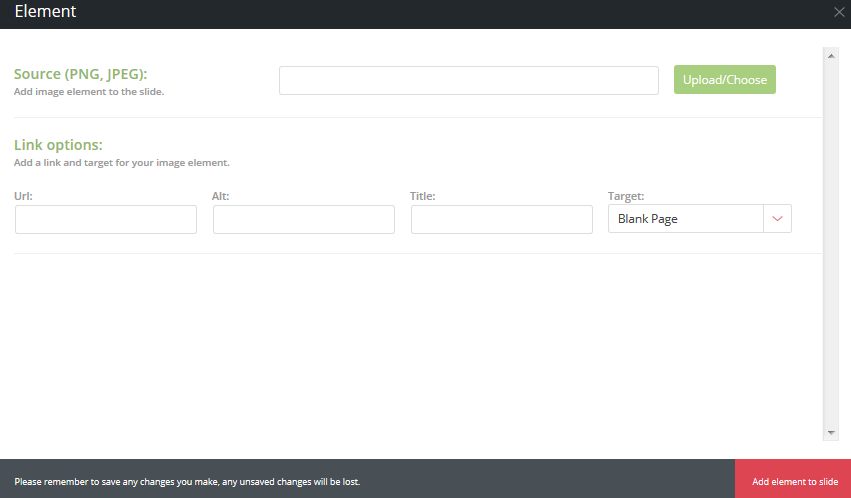Click the Title field label
This screenshot has height=498, width=851.
pos(422,196)
